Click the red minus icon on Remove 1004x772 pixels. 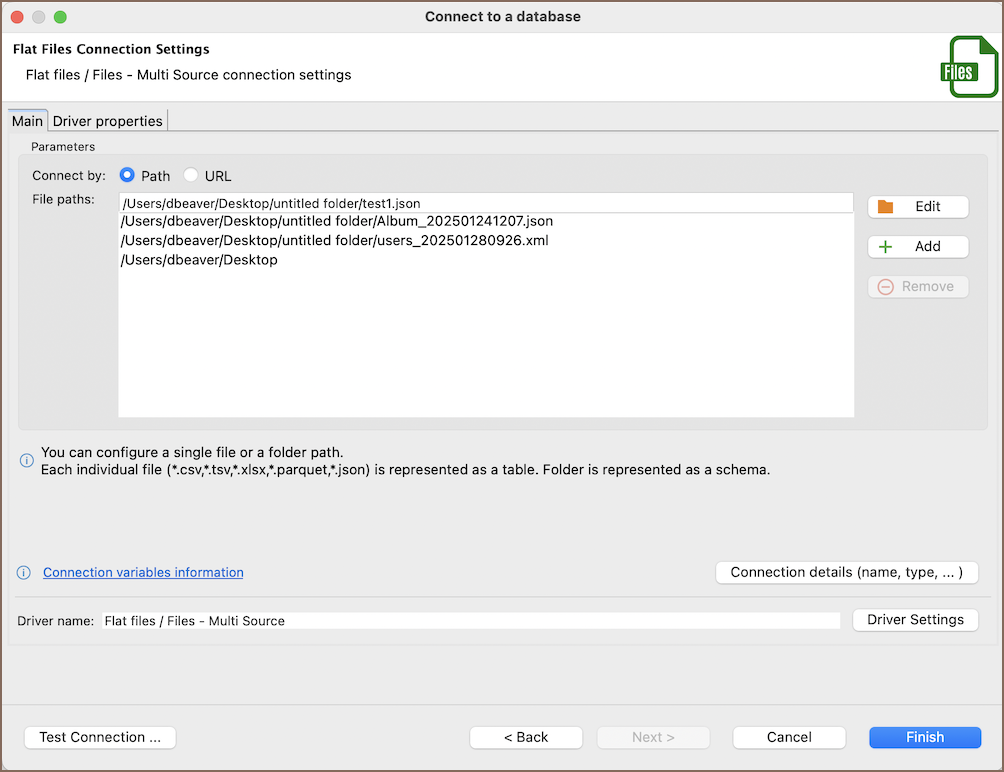click(885, 287)
